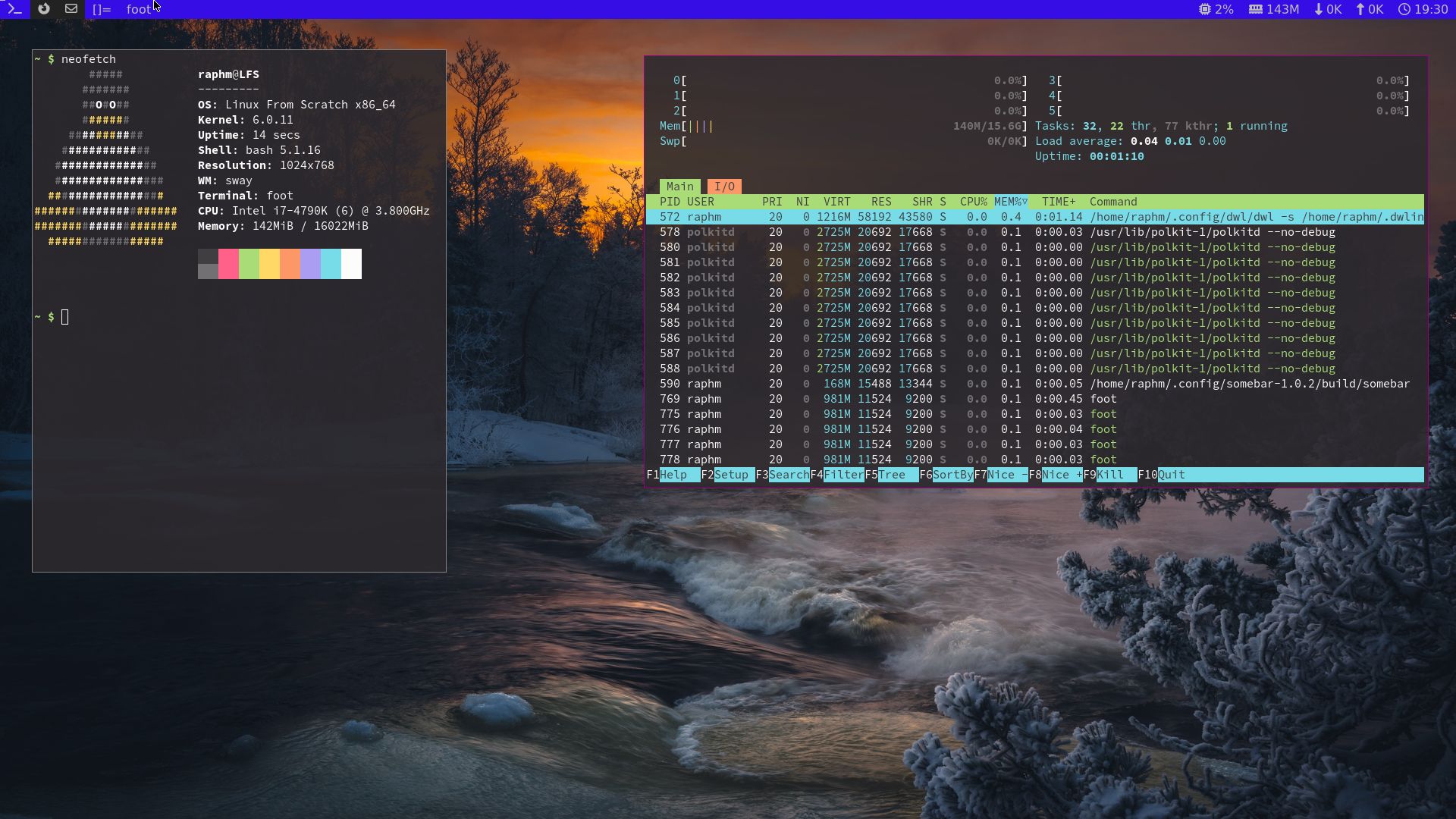Image resolution: width=1456 pixels, height=819 pixels.
Task: Open F6 SortBy menu in htop
Action: click(946, 475)
